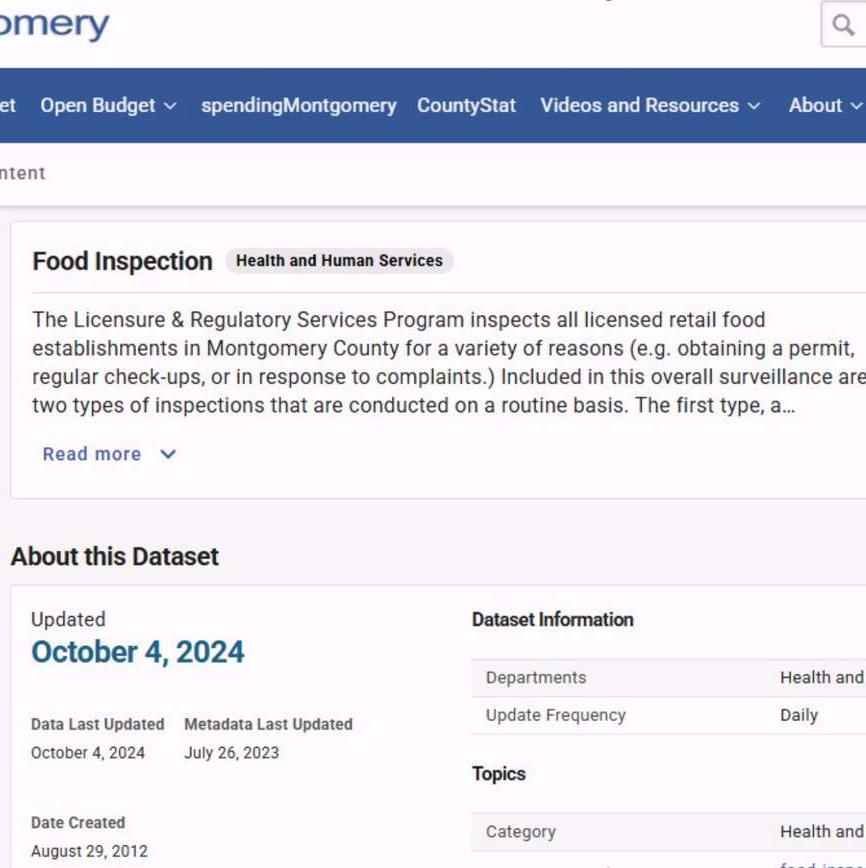This screenshot has height=868, width=866.
Task: Click the chevron icon beside Read more
Action: coord(168,454)
